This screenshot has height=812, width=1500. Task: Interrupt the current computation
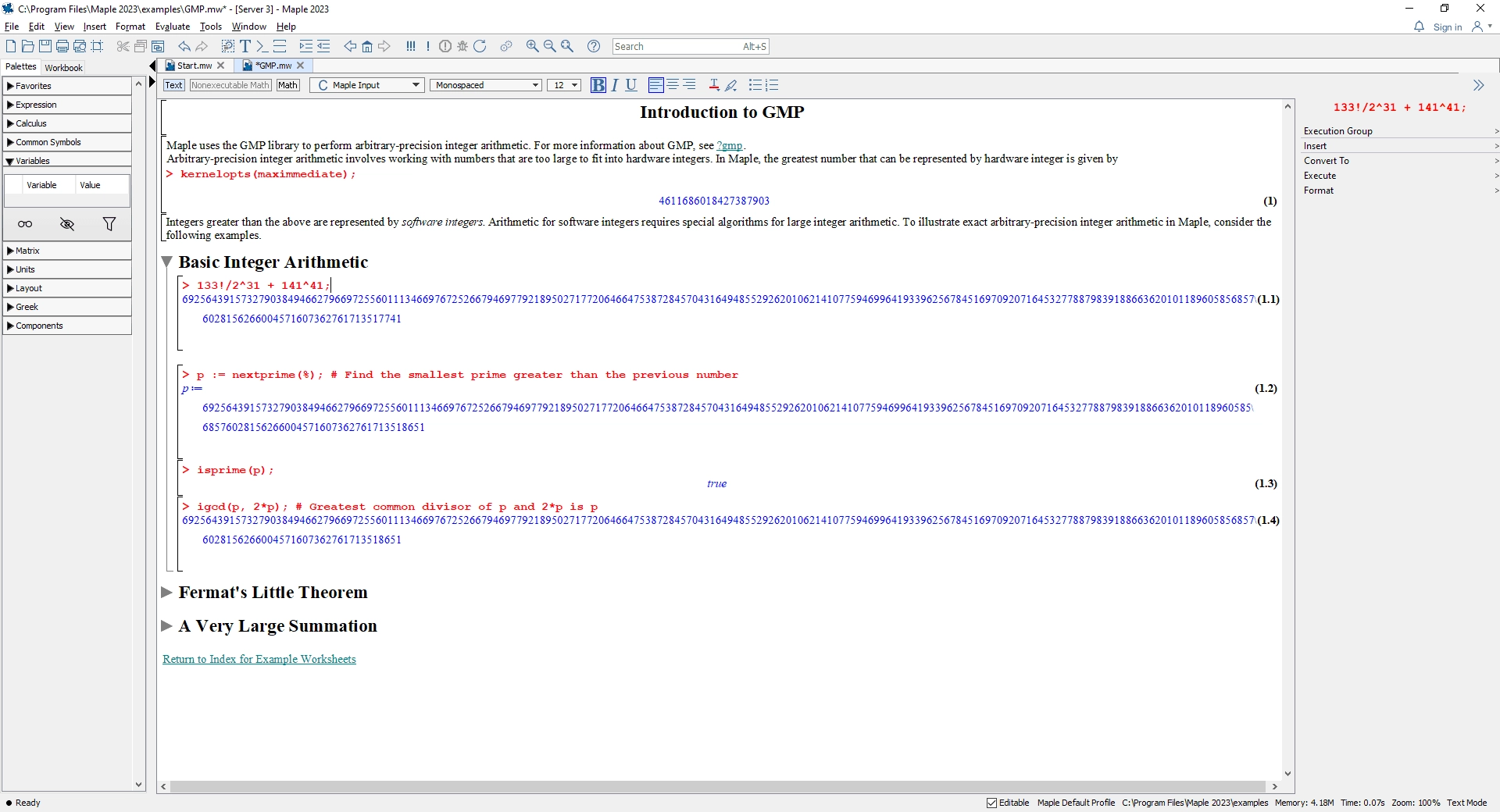[x=445, y=46]
